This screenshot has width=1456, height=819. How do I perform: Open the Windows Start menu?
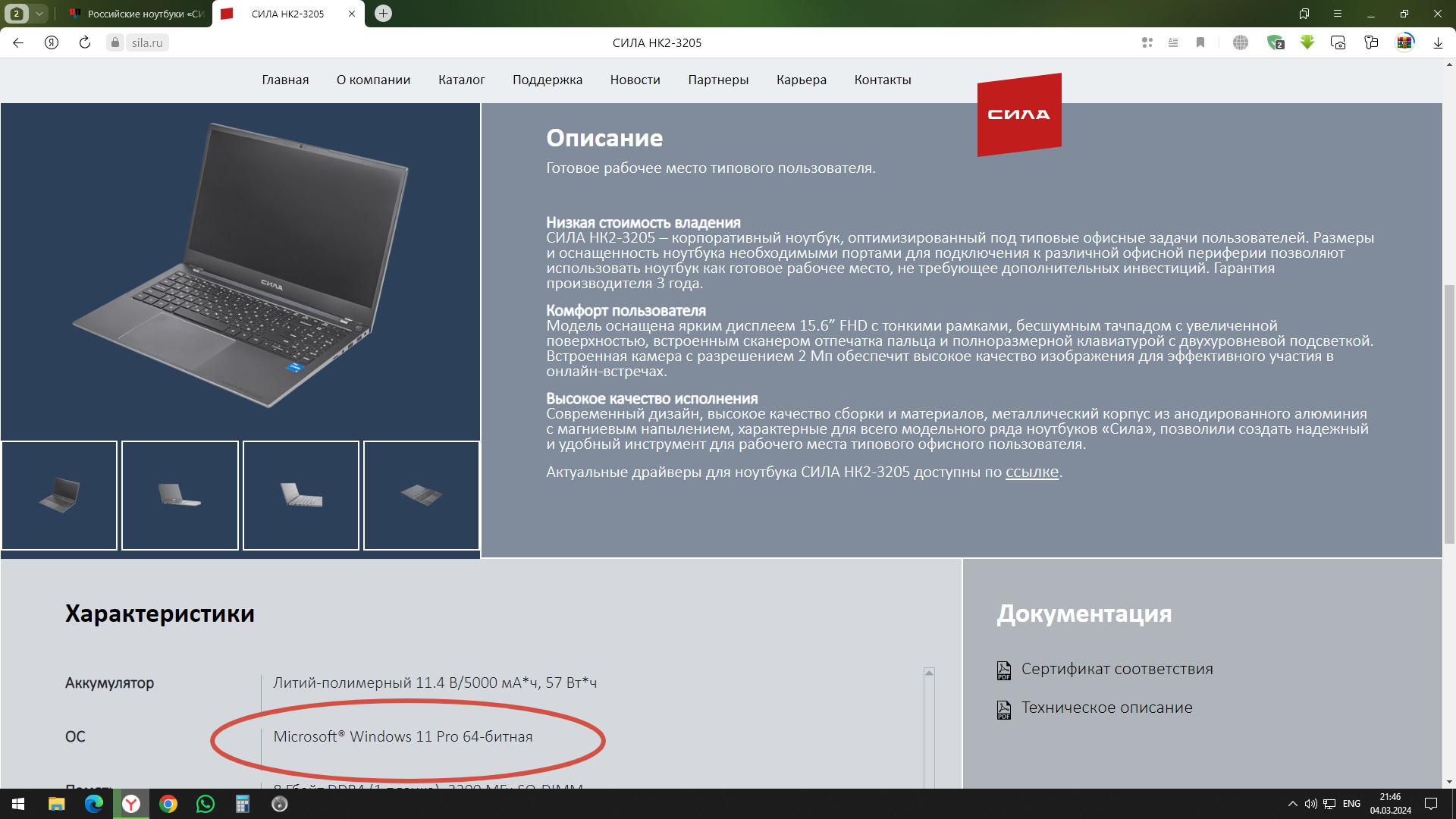18,804
